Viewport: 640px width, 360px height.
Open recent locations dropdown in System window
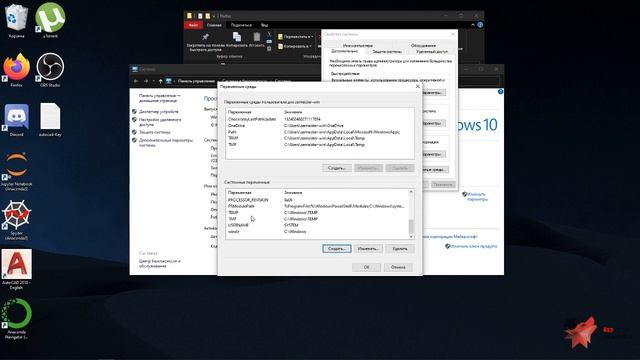tap(153, 81)
